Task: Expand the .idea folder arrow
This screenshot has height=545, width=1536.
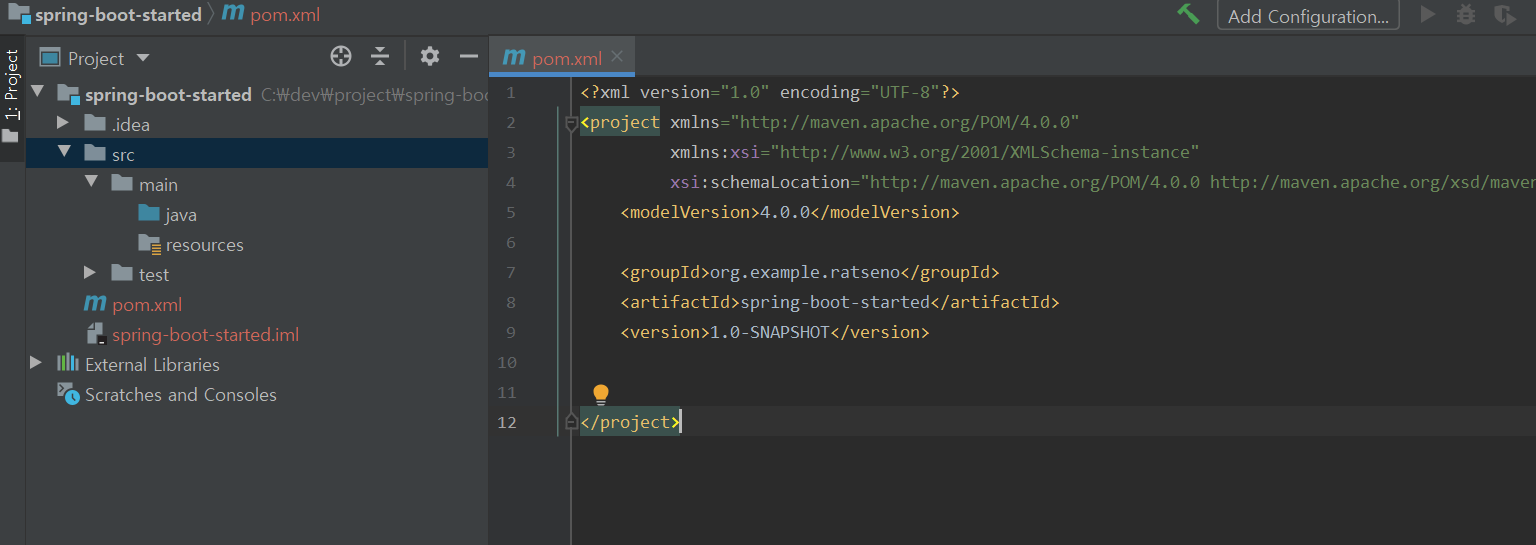Action: tap(63, 123)
